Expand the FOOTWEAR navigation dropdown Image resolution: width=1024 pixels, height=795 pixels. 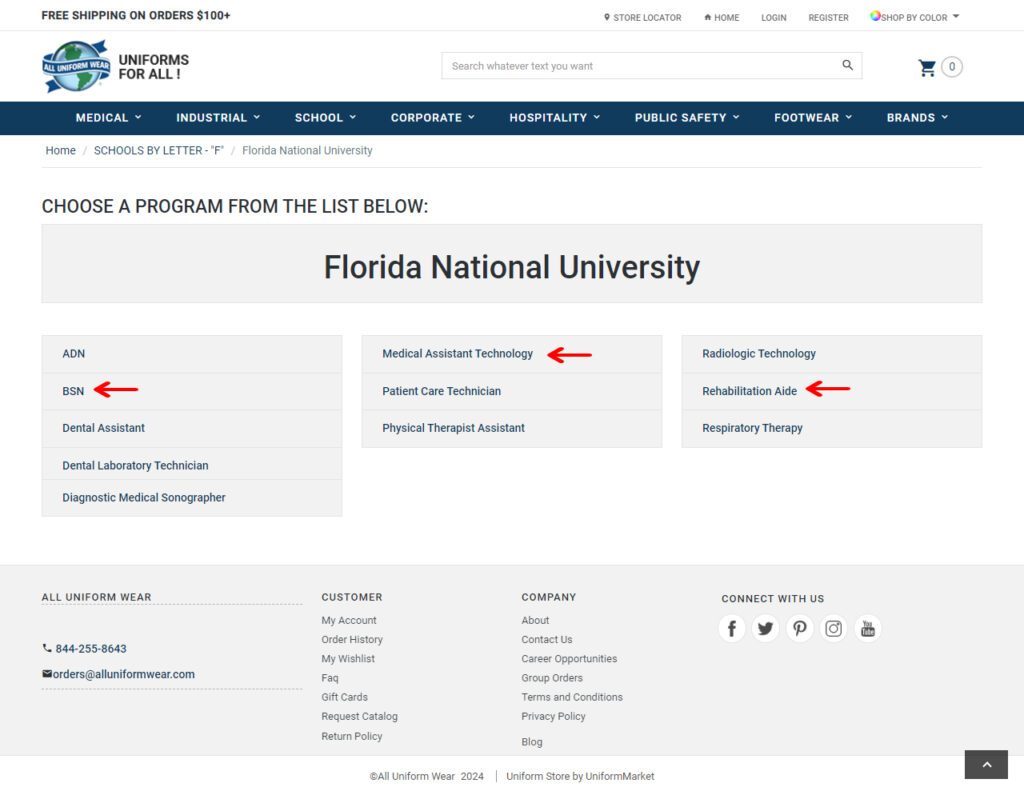coord(811,118)
